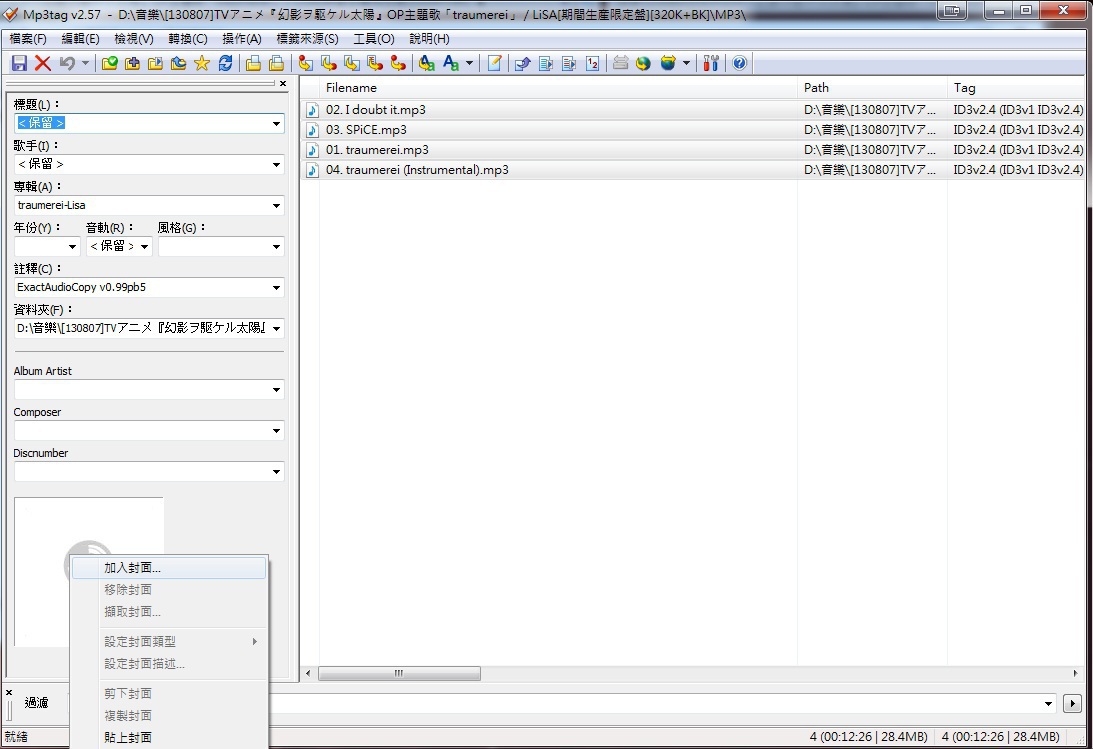Click the add directory folder-plus icon
Screen dimensions: 1093x749
[x=132, y=63]
